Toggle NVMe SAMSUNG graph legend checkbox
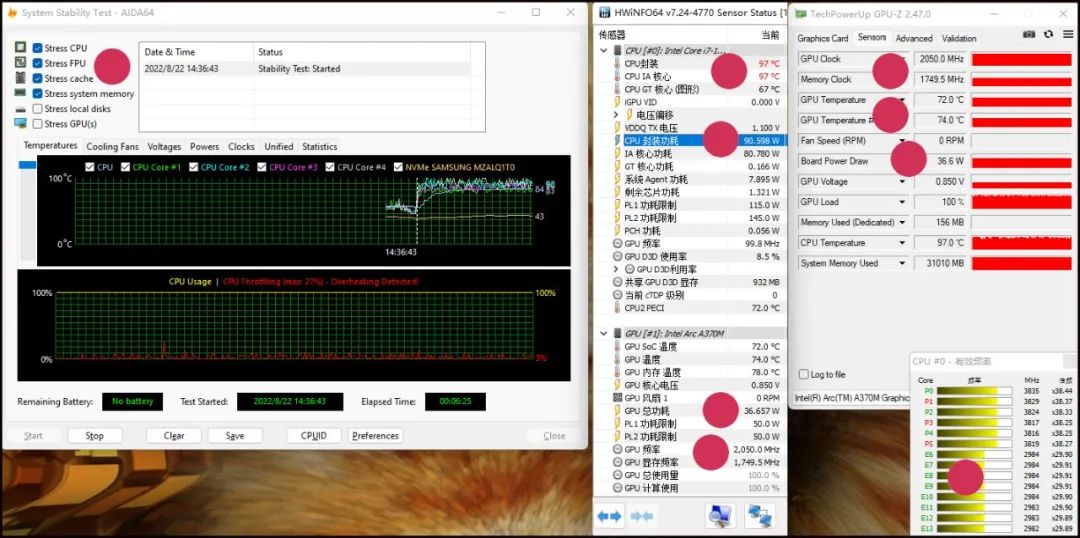 point(397,167)
